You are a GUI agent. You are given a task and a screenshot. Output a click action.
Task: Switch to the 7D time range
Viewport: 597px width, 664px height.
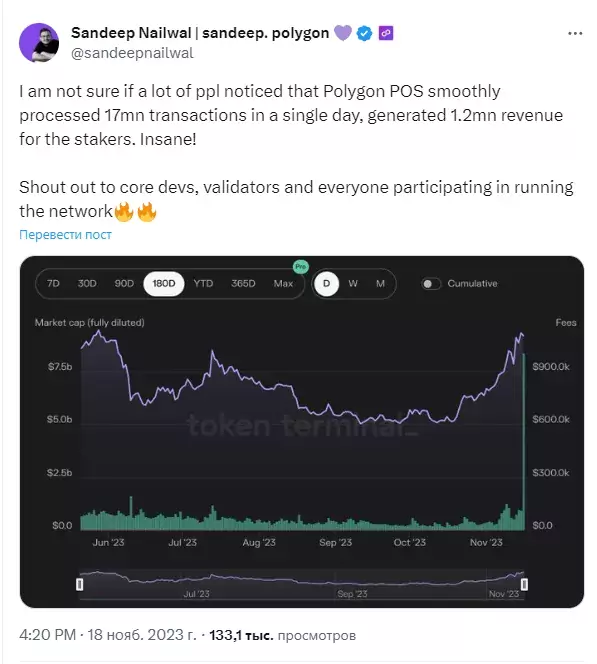coord(53,283)
